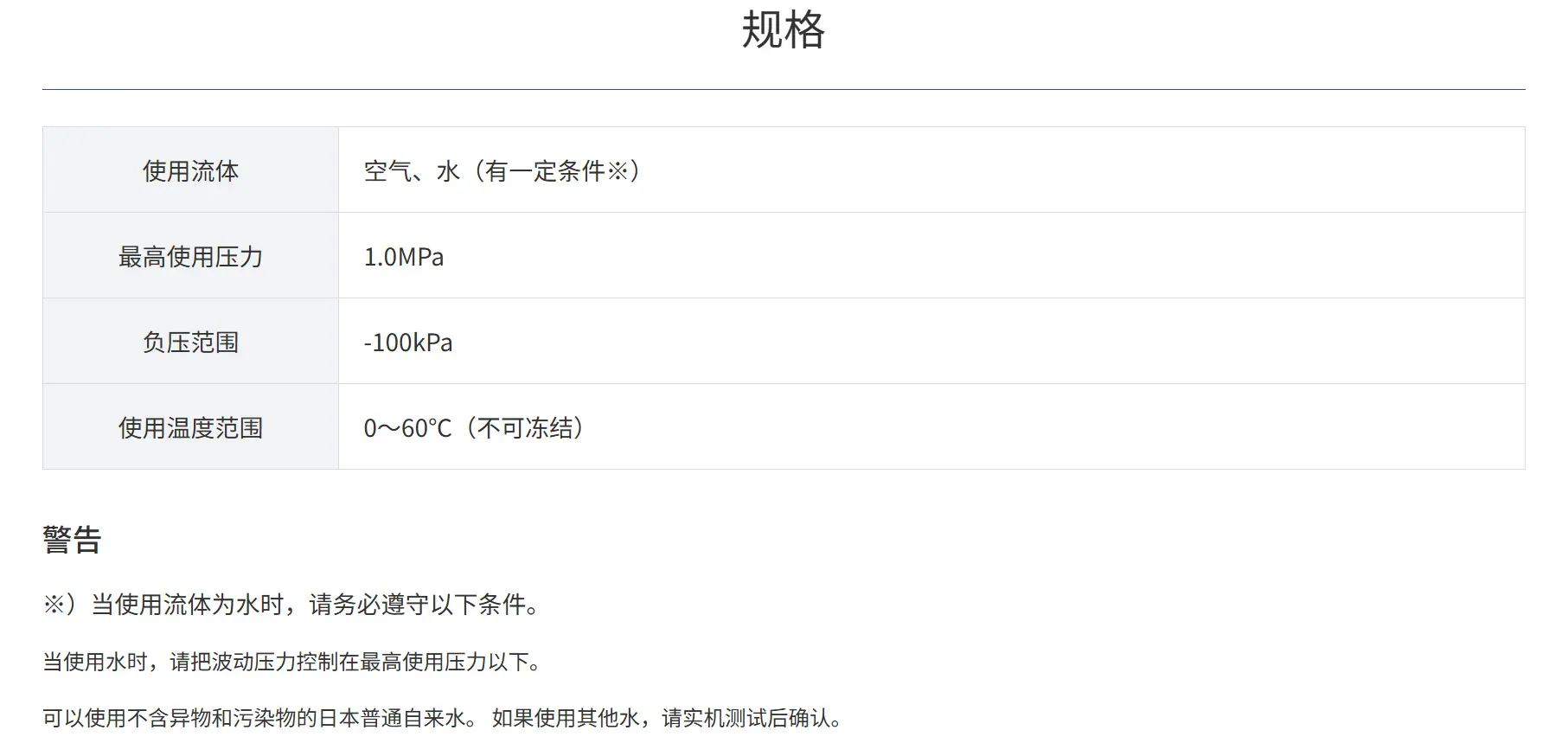Image resolution: width=1568 pixels, height=743 pixels.
Task: Click the 规格 page heading
Action: pos(784,29)
